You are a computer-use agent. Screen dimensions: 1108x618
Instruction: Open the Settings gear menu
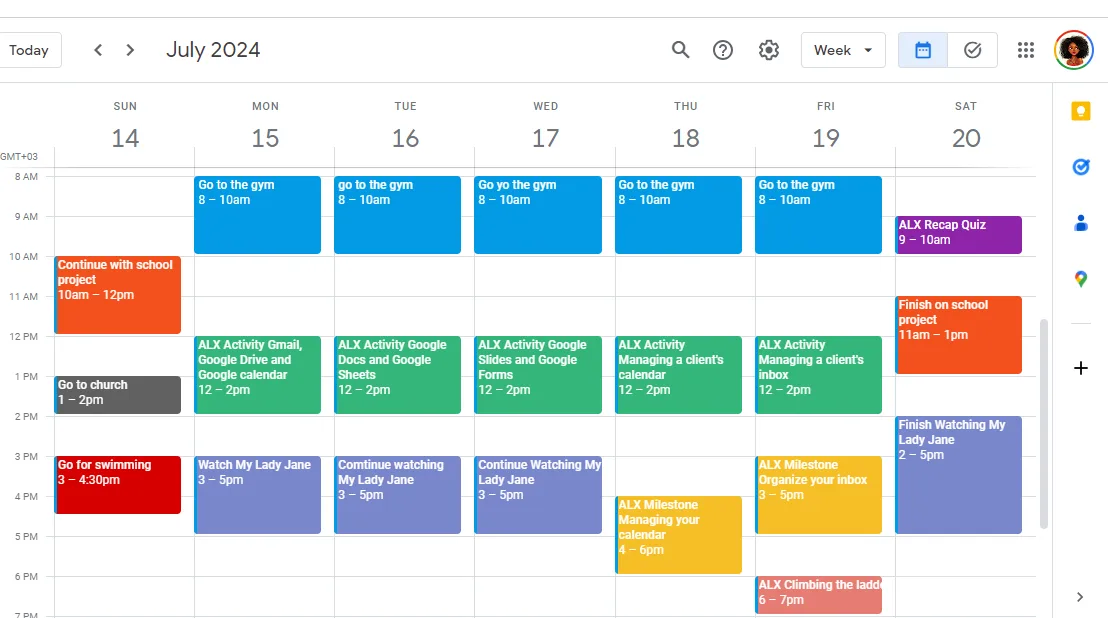769,50
